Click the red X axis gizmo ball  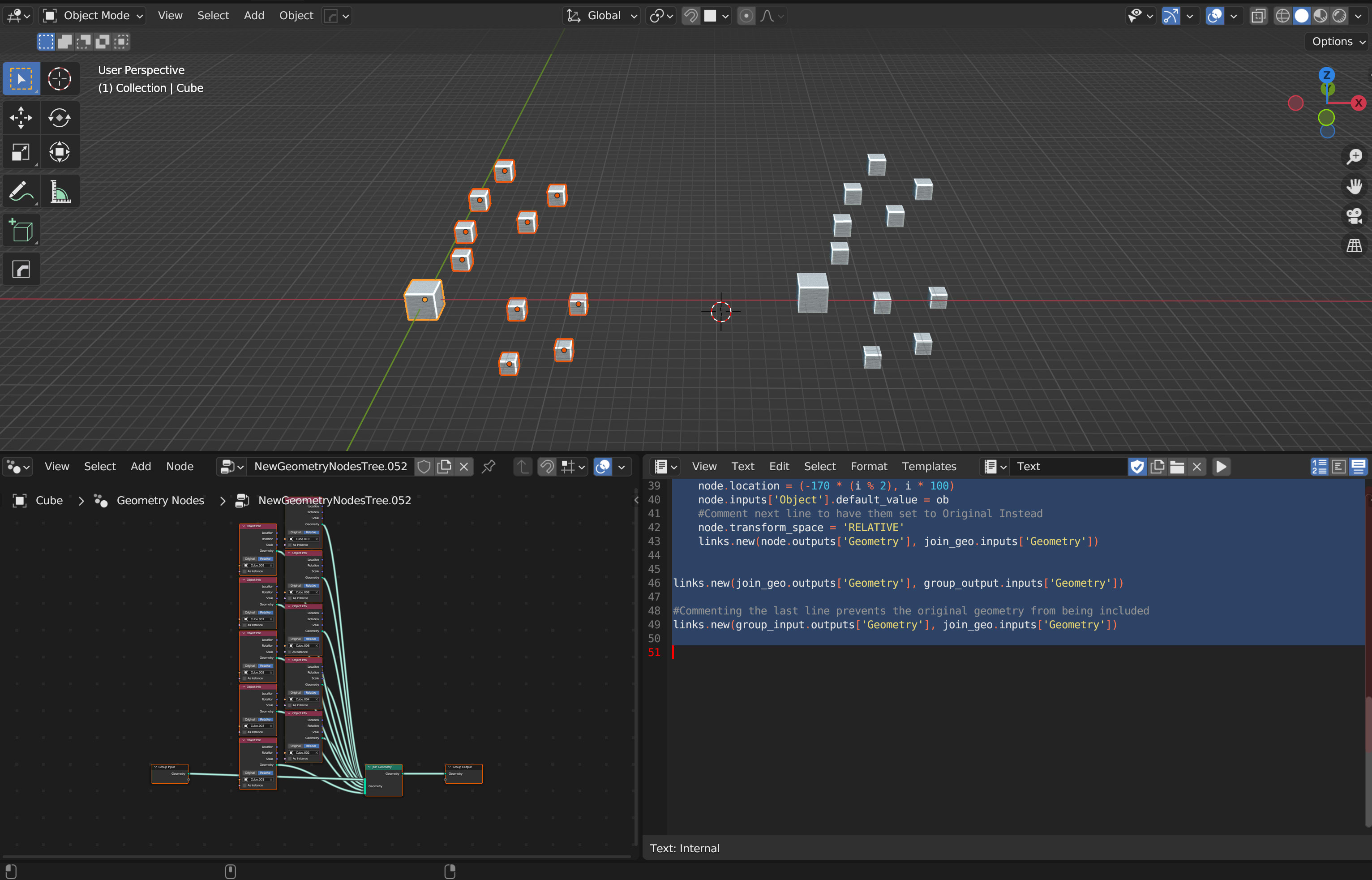pyautogui.click(x=1359, y=103)
